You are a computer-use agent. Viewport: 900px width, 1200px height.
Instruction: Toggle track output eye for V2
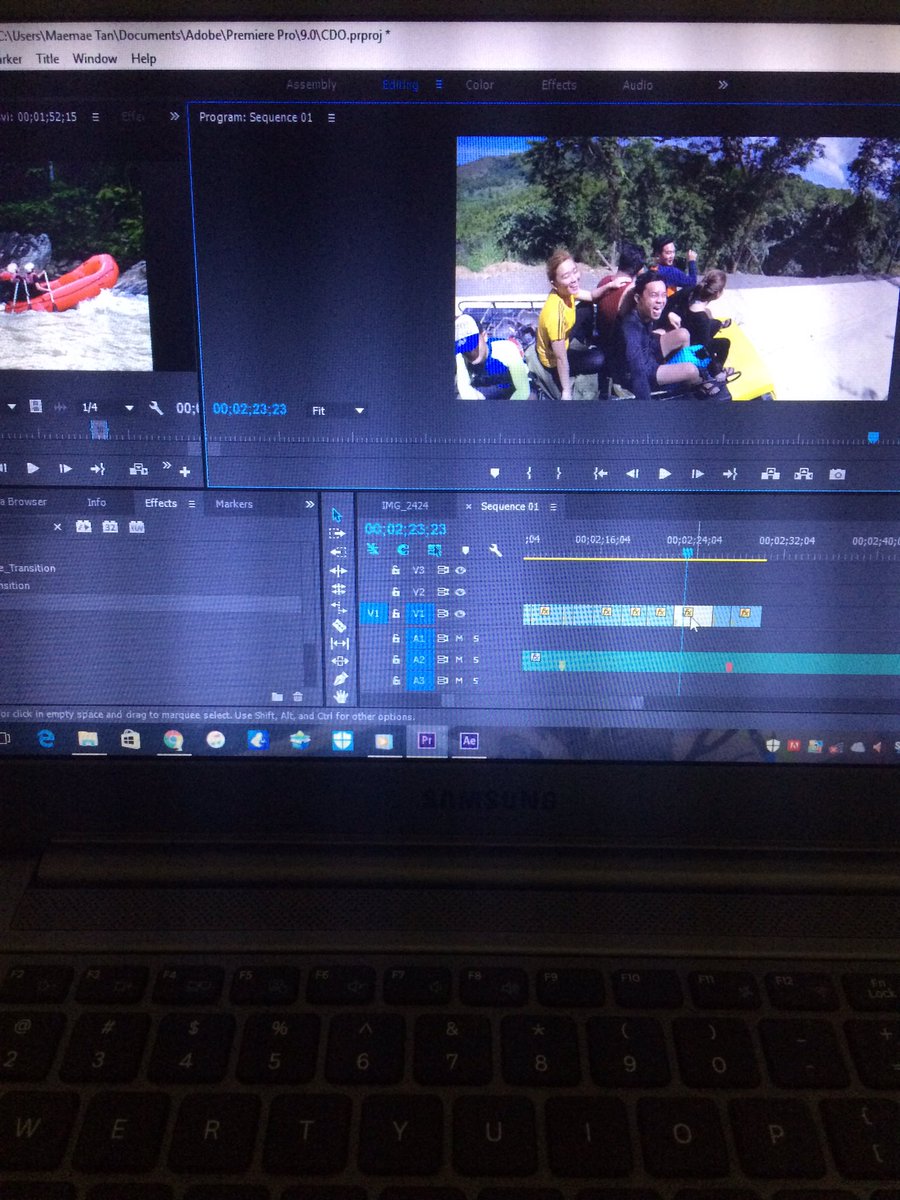460,592
